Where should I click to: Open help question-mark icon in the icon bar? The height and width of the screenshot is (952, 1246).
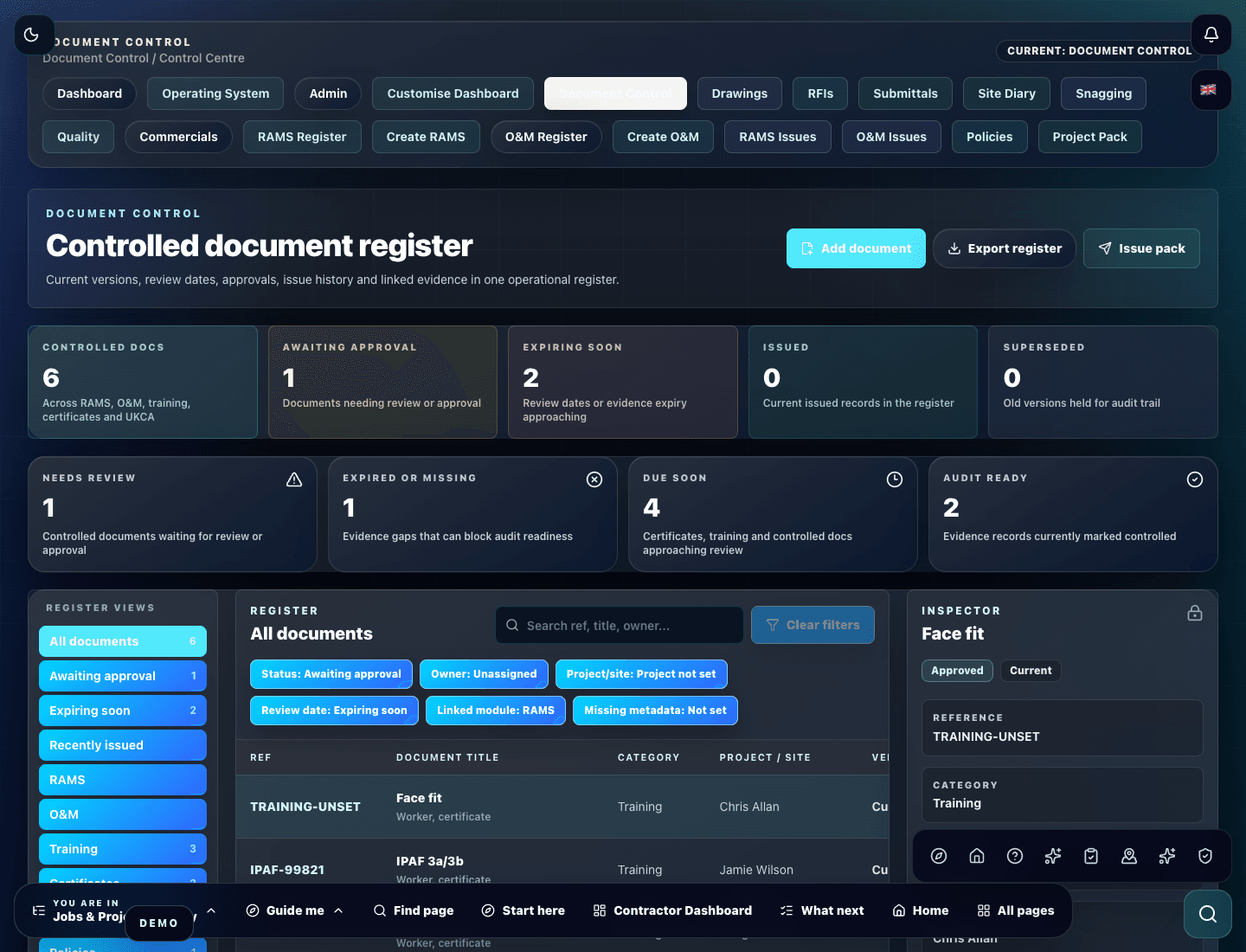coord(1015,856)
